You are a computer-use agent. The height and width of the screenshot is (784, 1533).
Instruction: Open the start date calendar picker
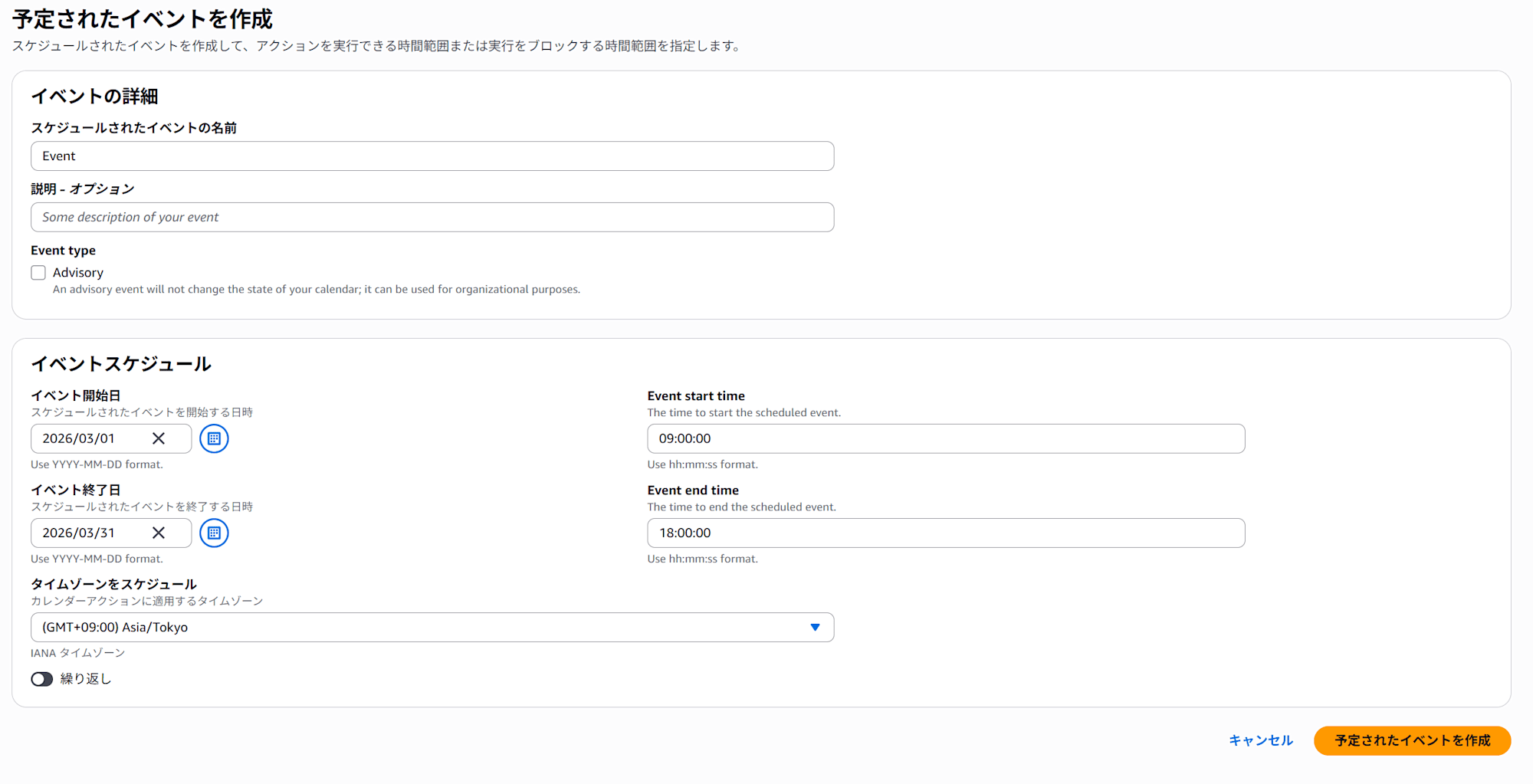pyautogui.click(x=214, y=438)
